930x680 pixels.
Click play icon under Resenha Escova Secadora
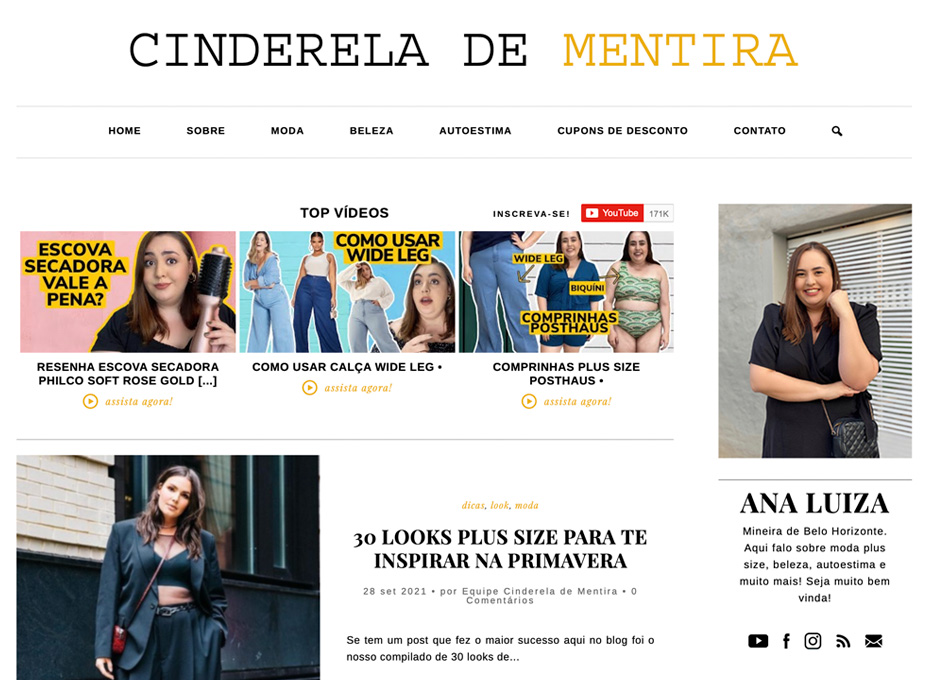[x=90, y=402]
